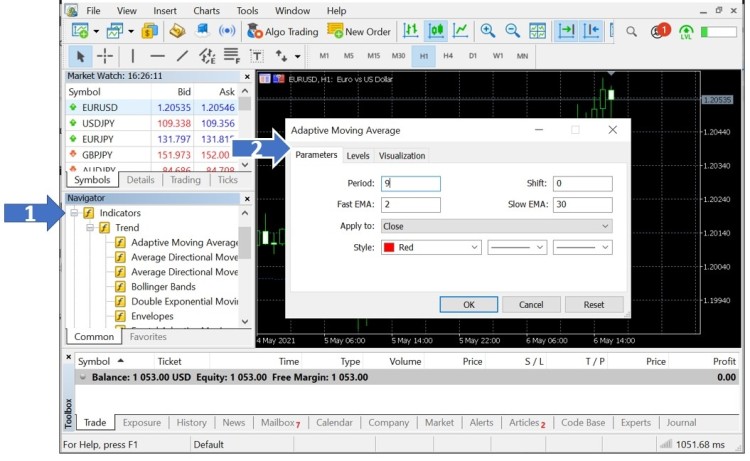Screen dimensions: 750x461
Task: Toggle chart auto scroll button
Action: 567,31
